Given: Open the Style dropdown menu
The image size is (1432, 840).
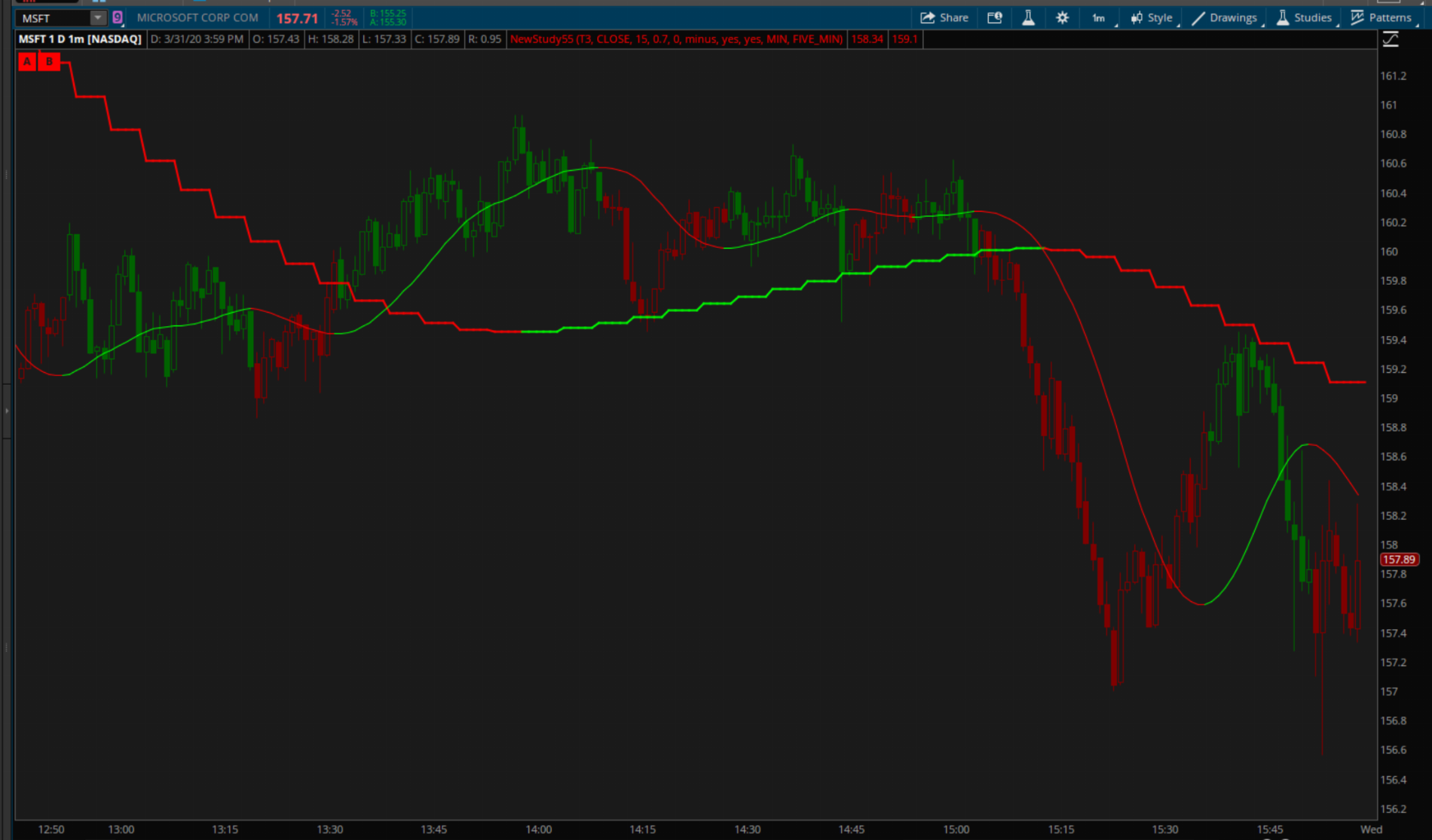Looking at the screenshot, I should [x=1152, y=17].
